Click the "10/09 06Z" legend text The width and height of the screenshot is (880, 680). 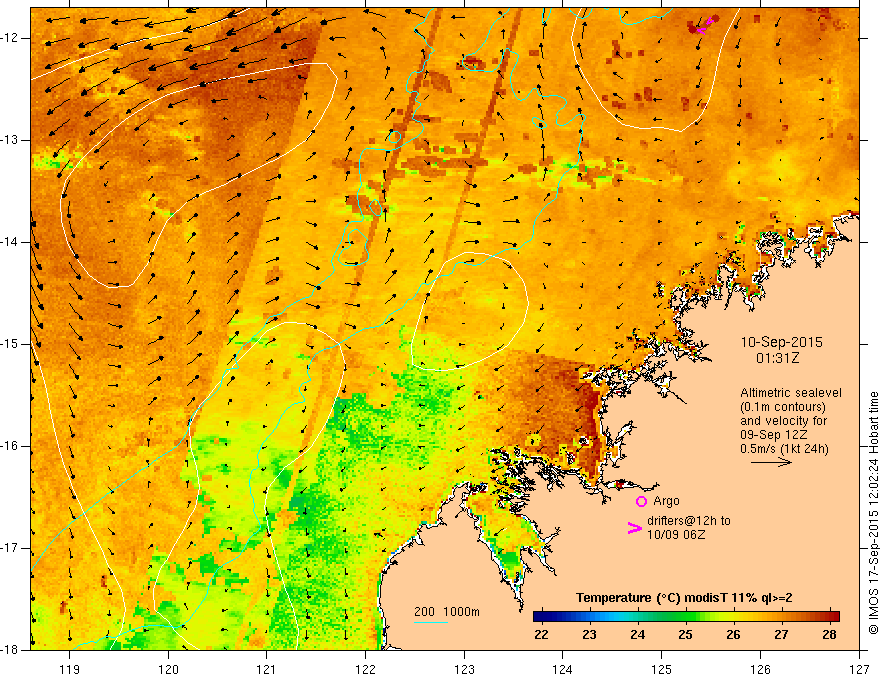[x=676, y=535]
